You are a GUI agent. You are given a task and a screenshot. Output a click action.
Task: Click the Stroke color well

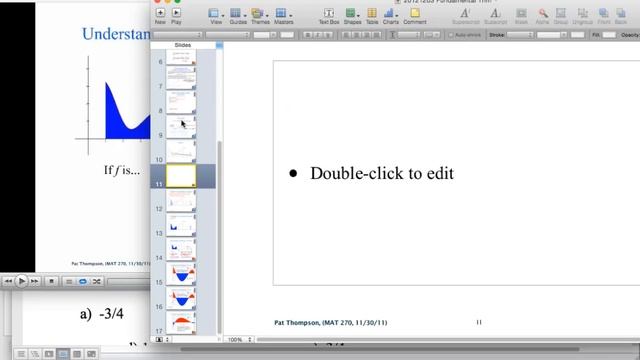[x=577, y=35]
